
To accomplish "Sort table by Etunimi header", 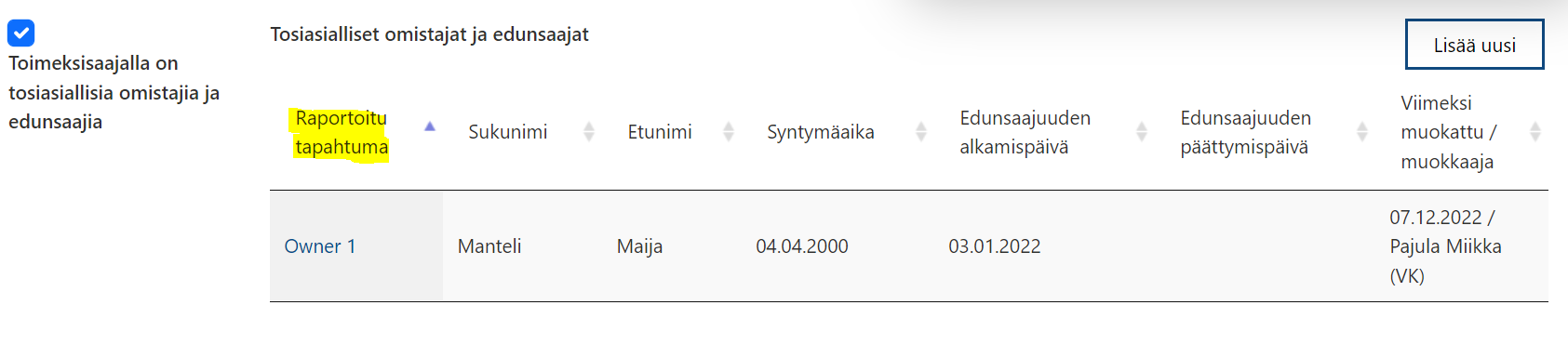I will [x=660, y=132].
